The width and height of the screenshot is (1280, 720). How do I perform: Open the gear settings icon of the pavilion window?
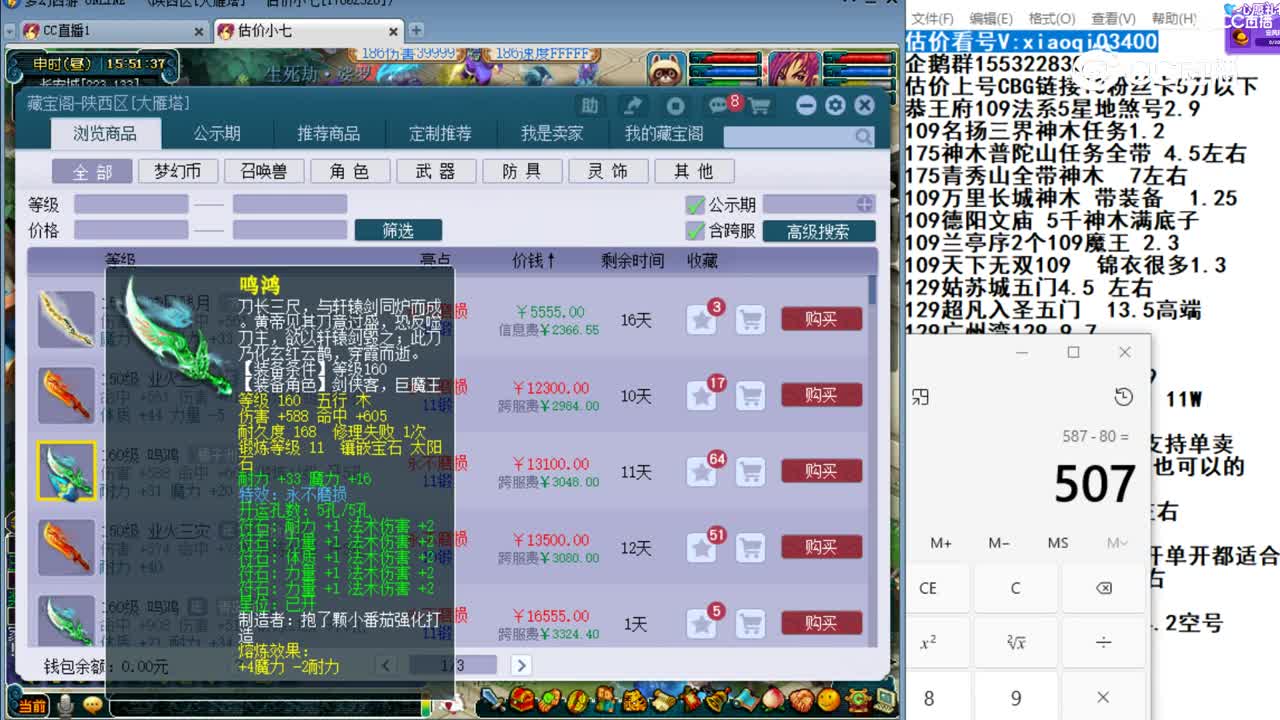835,105
